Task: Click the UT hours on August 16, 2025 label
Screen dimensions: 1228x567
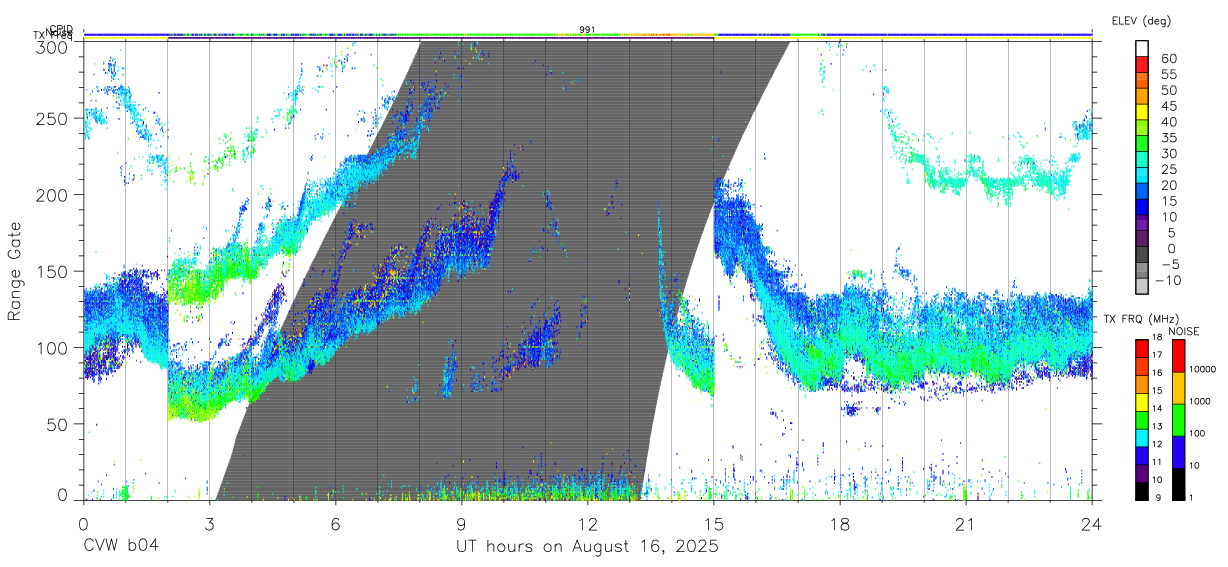Action: pyautogui.click(x=587, y=547)
